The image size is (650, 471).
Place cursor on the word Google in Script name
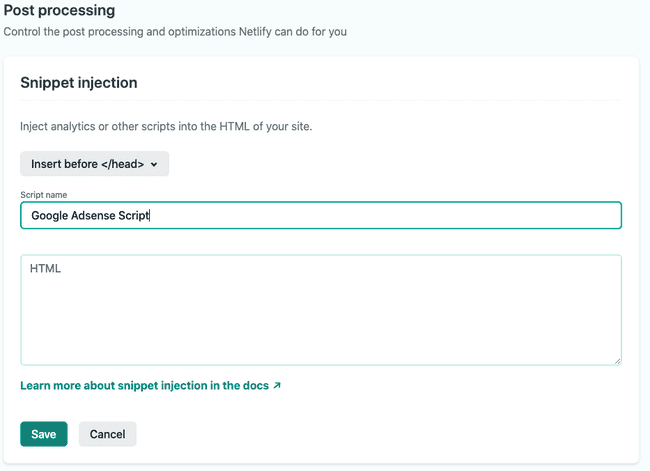click(x=50, y=216)
